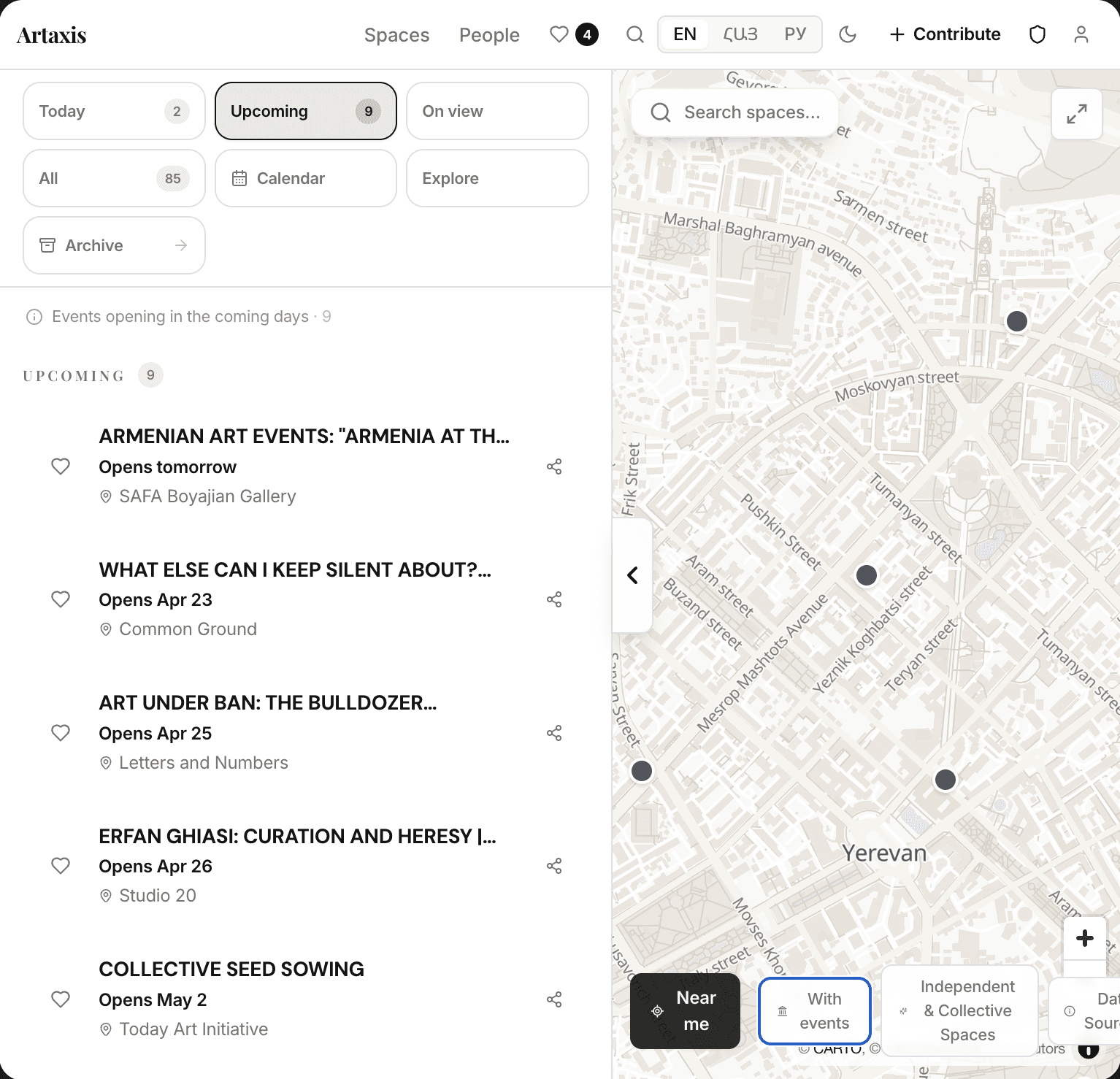The image size is (1120, 1079).
Task: Open the Calendar view
Action: [x=305, y=178]
